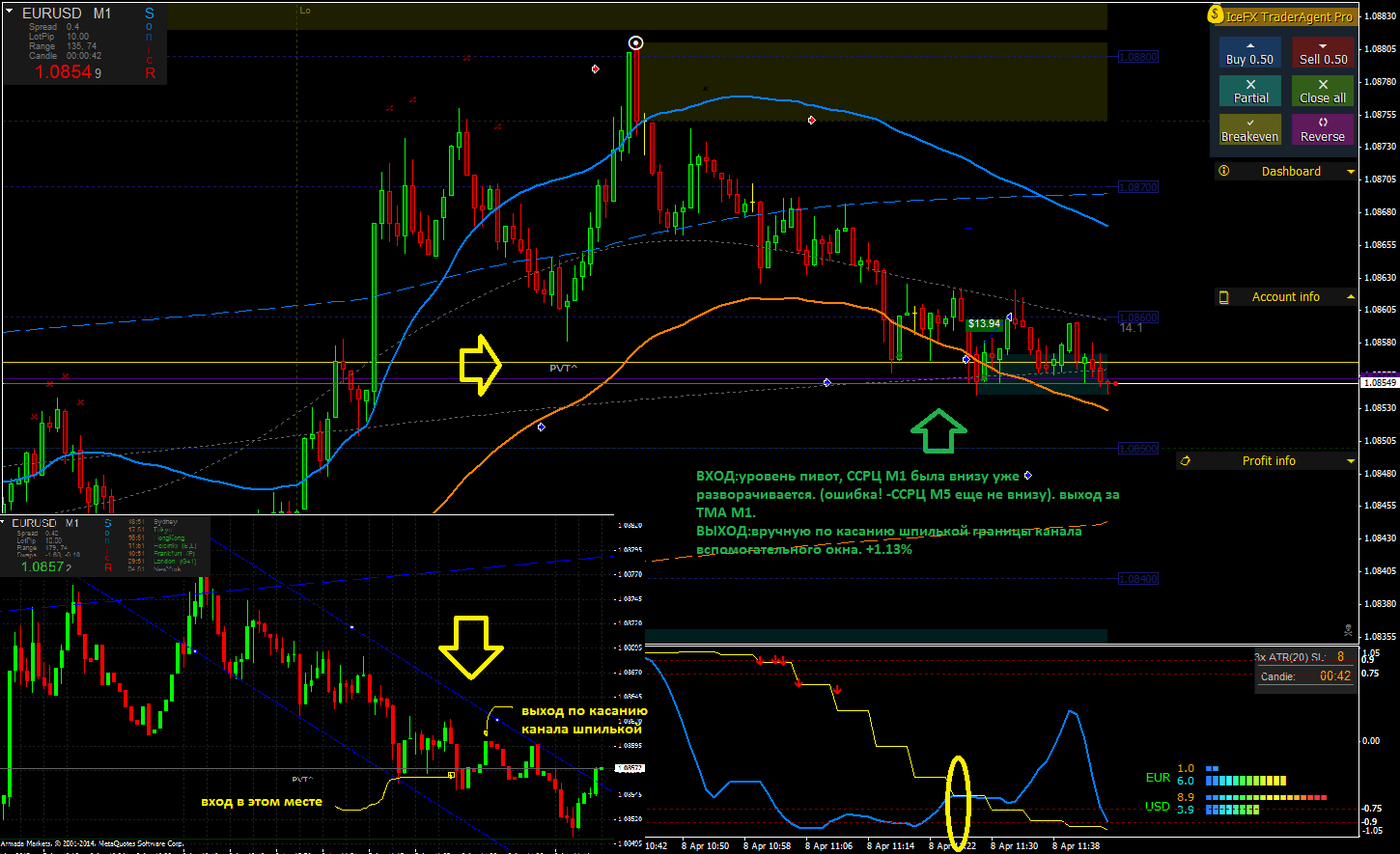This screenshot has width=1400, height=854.
Task: Click the LotPip 10.00 readout
Action: [59, 37]
